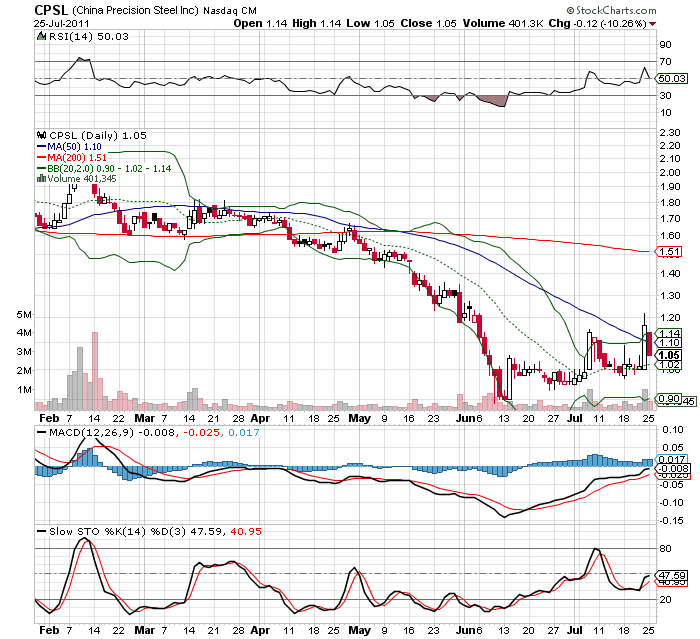
Task: Click the Nasdaq CM exchange label
Action: [230, 11]
